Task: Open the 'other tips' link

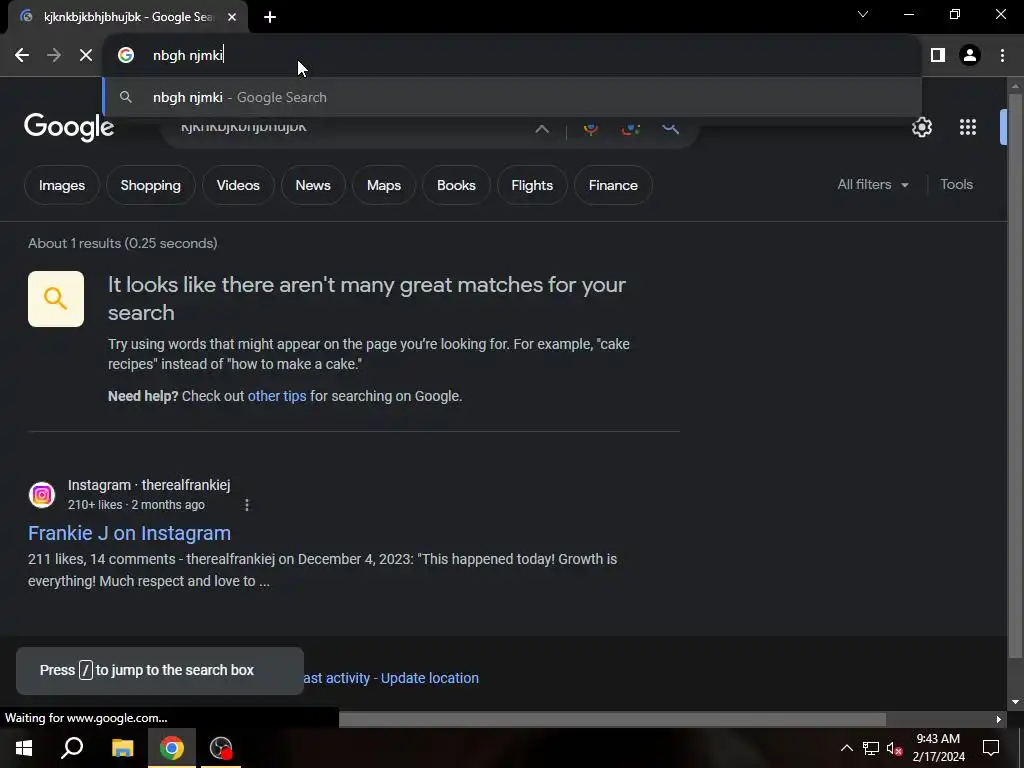Action: 277,396
